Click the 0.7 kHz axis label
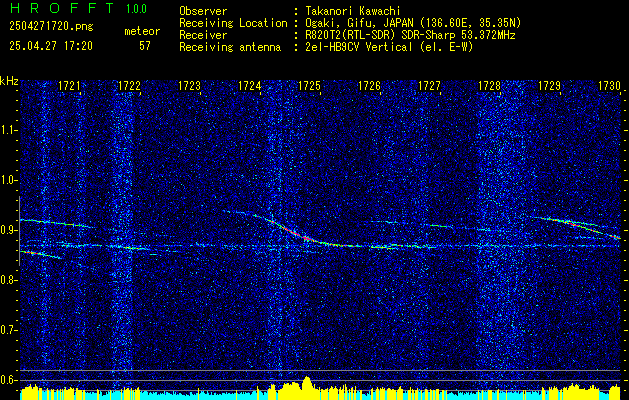This screenshot has width=629, height=400. (8, 330)
